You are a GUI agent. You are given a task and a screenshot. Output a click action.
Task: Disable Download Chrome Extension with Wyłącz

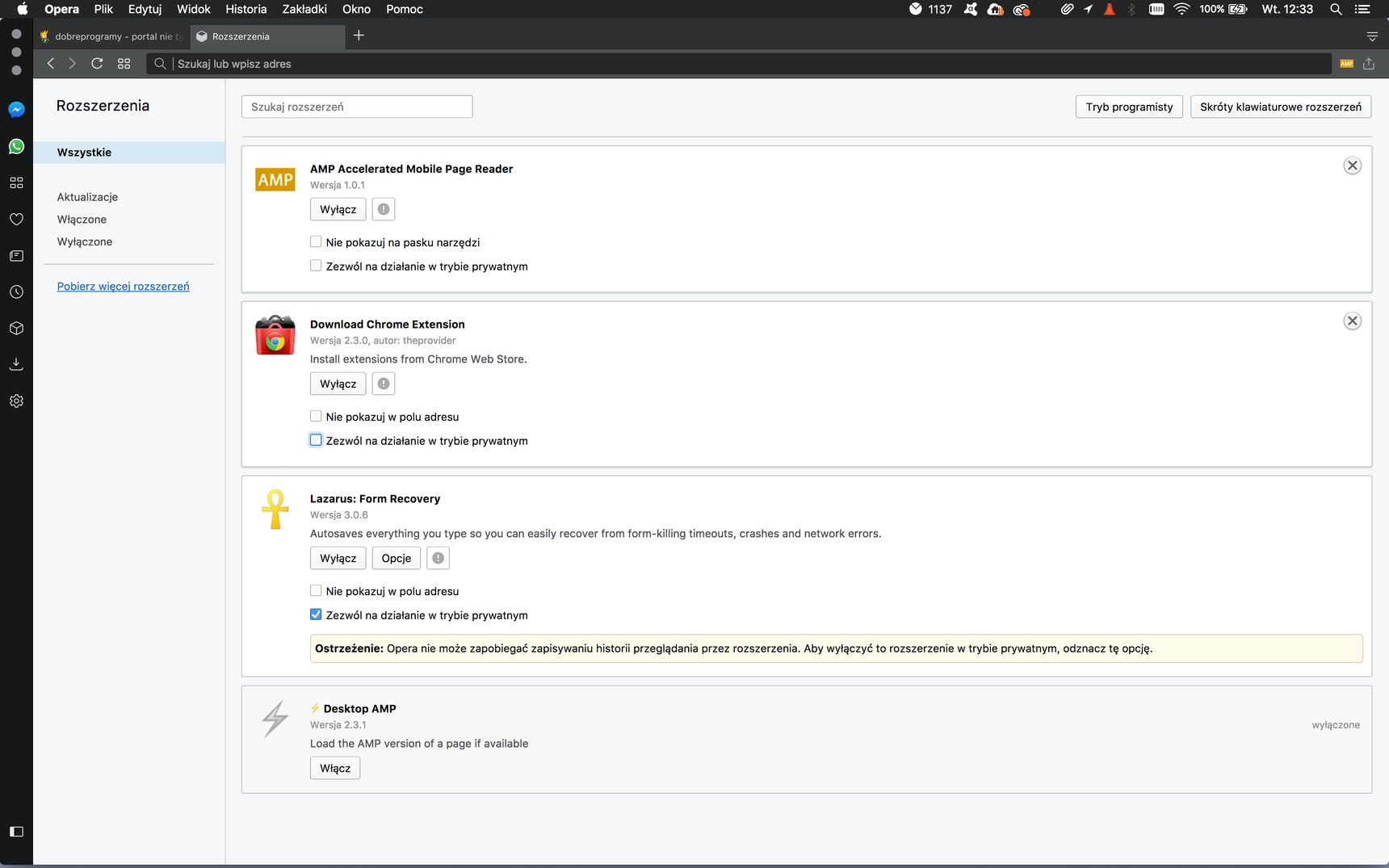pos(338,384)
